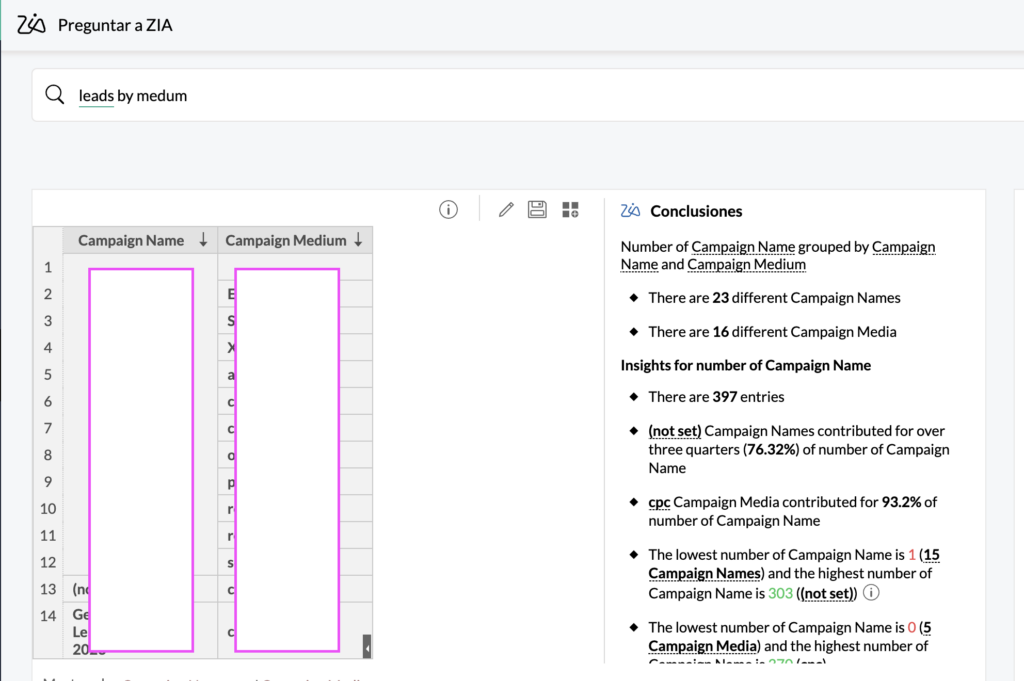Click the add to dashboard icon
This screenshot has width=1024, height=681.
pyautogui.click(x=570, y=210)
